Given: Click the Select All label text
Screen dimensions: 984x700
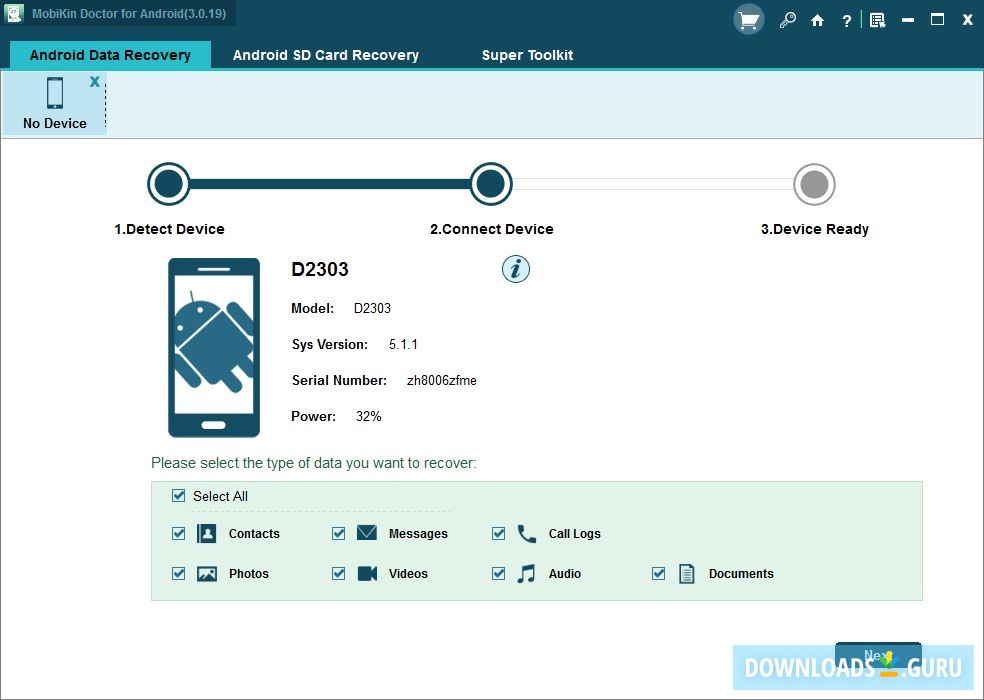Looking at the screenshot, I should [x=220, y=496].
